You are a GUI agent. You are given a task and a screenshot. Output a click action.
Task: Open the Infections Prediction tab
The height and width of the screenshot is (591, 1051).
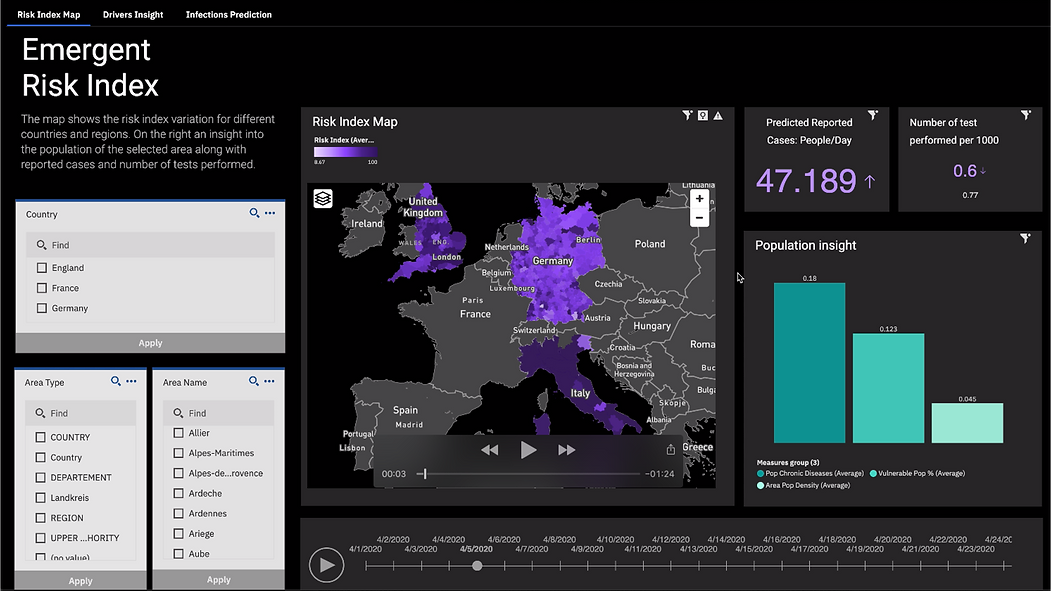(229, 15)
